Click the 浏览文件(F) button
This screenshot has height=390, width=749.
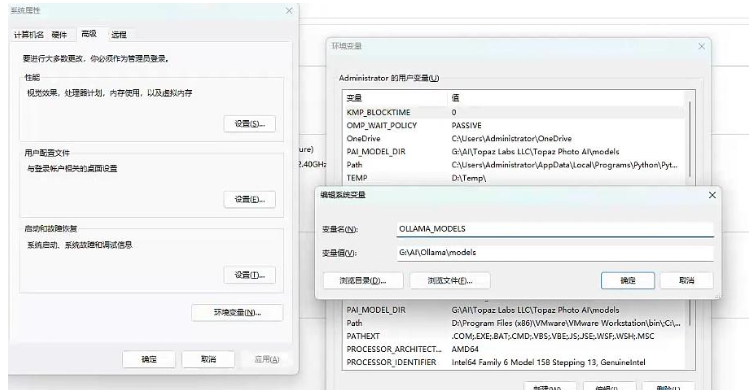coord(450,281)
